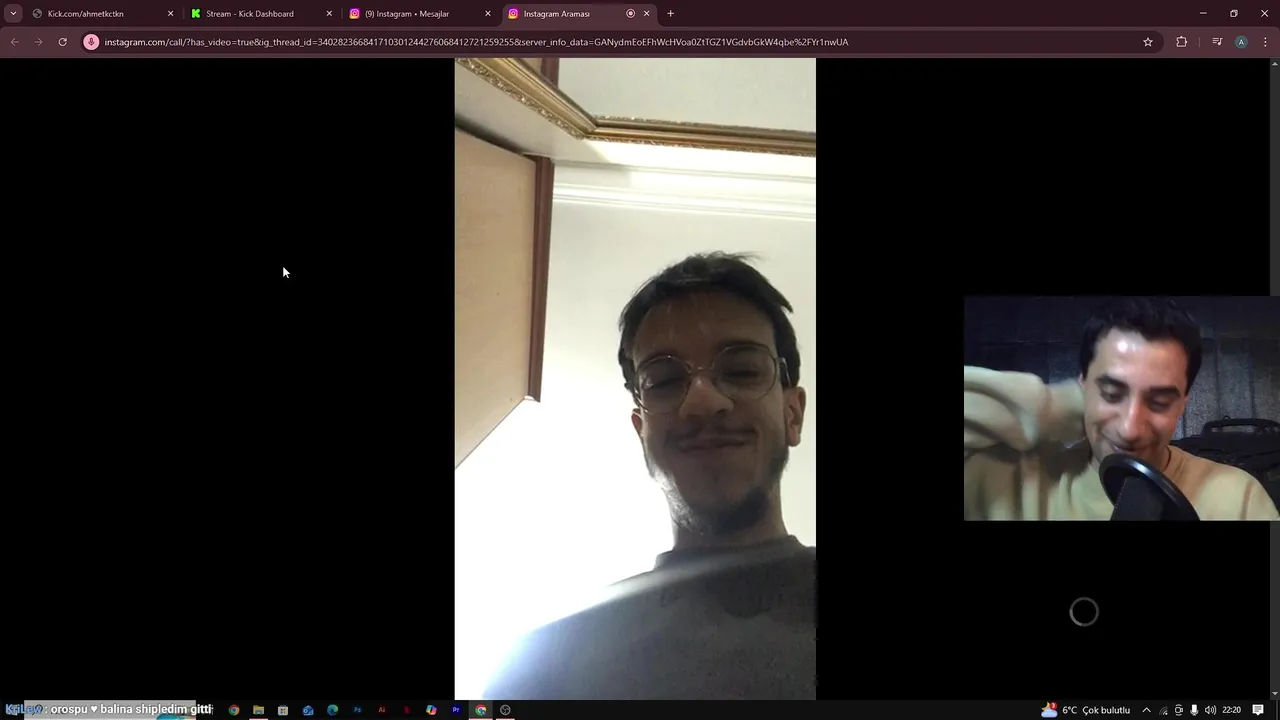Bookmark this page with the star icon
1280x720 pixels.
[x=1148, y=42]
